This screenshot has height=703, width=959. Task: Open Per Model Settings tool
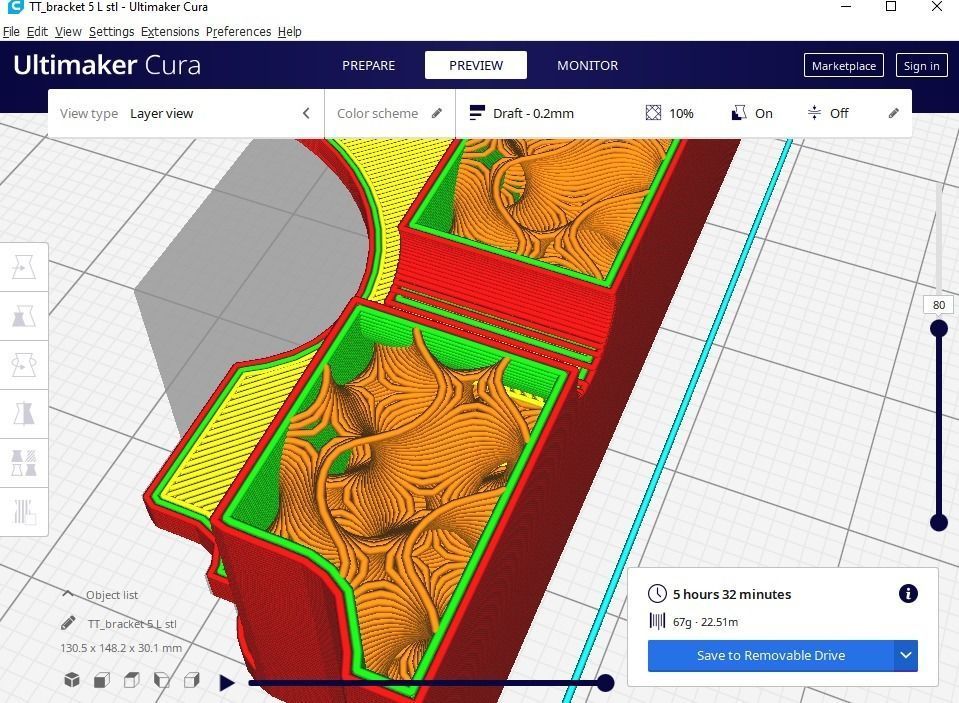[23, 463]
